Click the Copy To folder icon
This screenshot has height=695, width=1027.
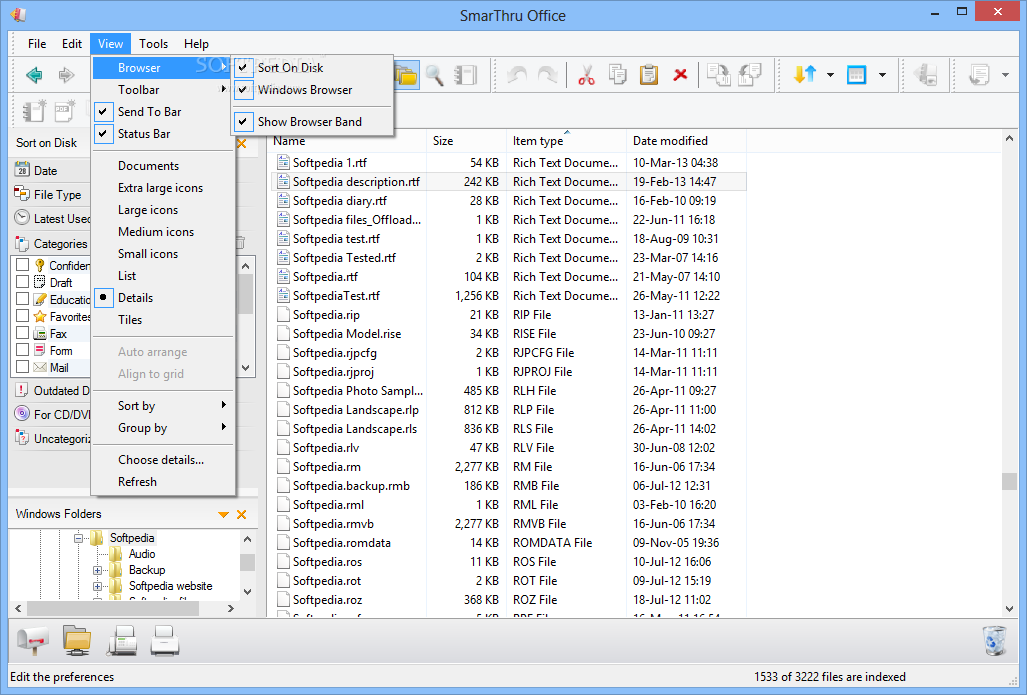(719, 75)
